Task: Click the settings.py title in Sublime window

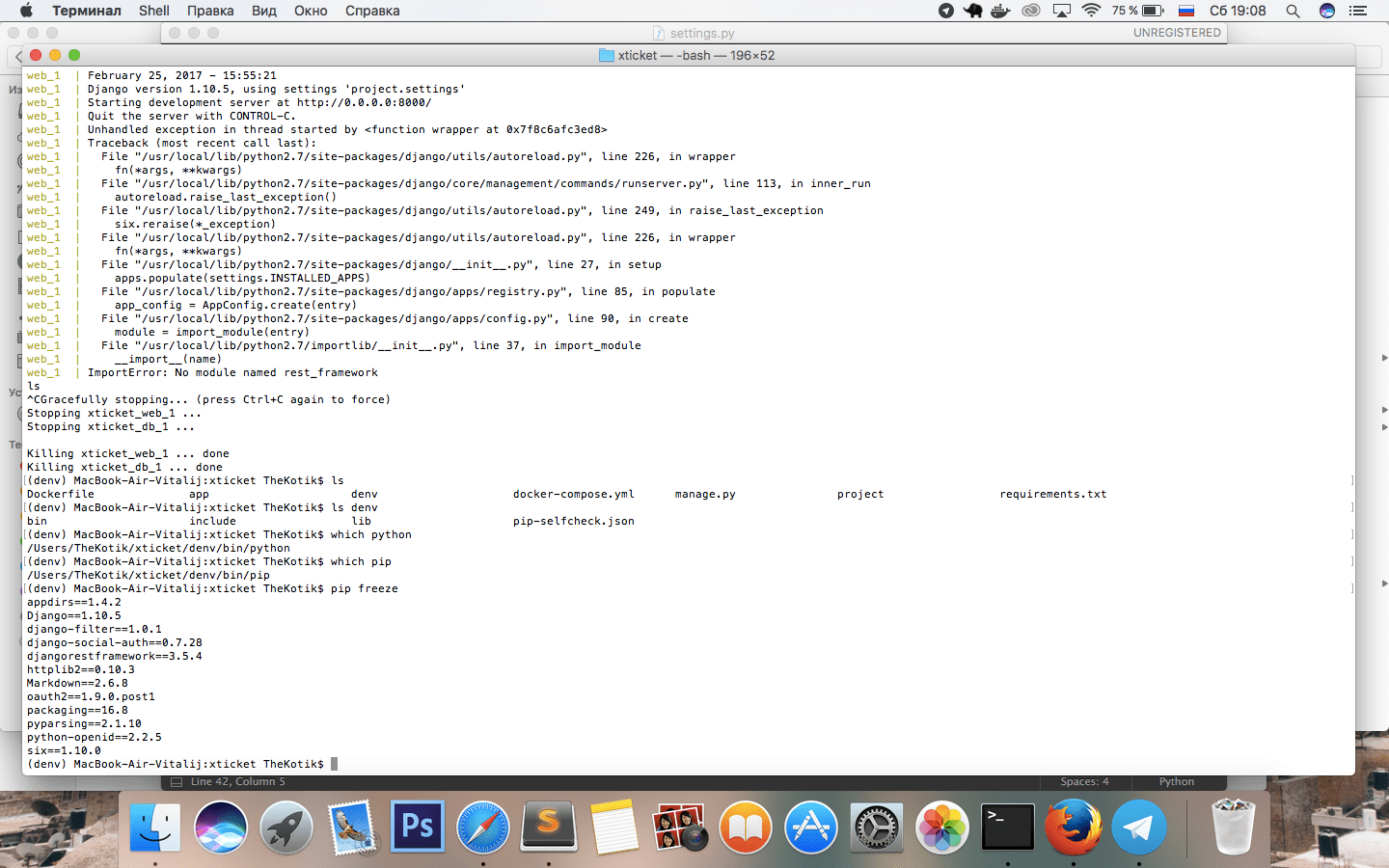Action: (702, 33)
